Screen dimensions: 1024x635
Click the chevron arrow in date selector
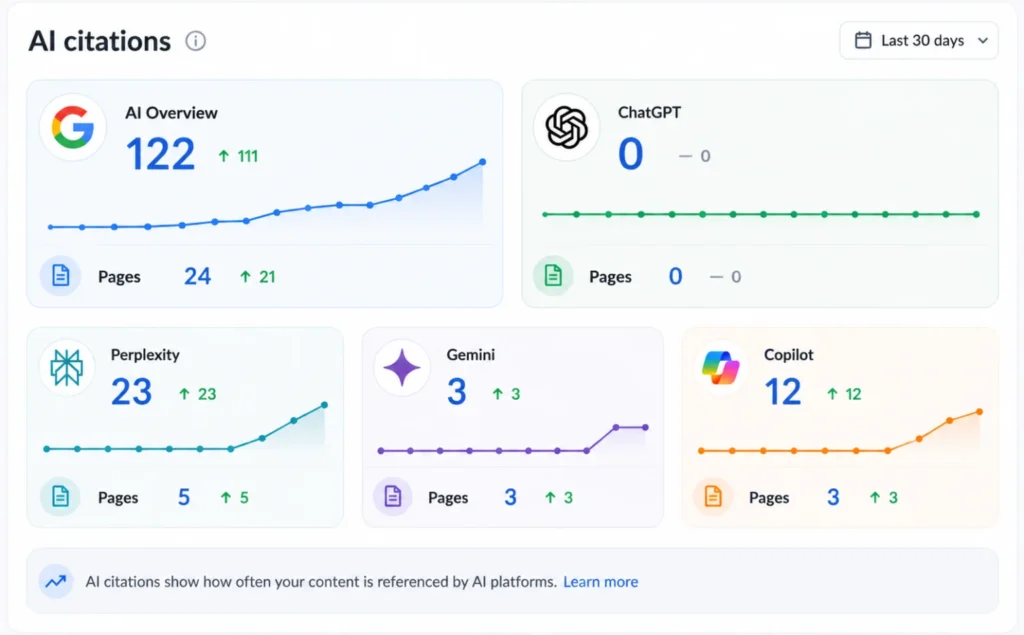tap(982, 41)
